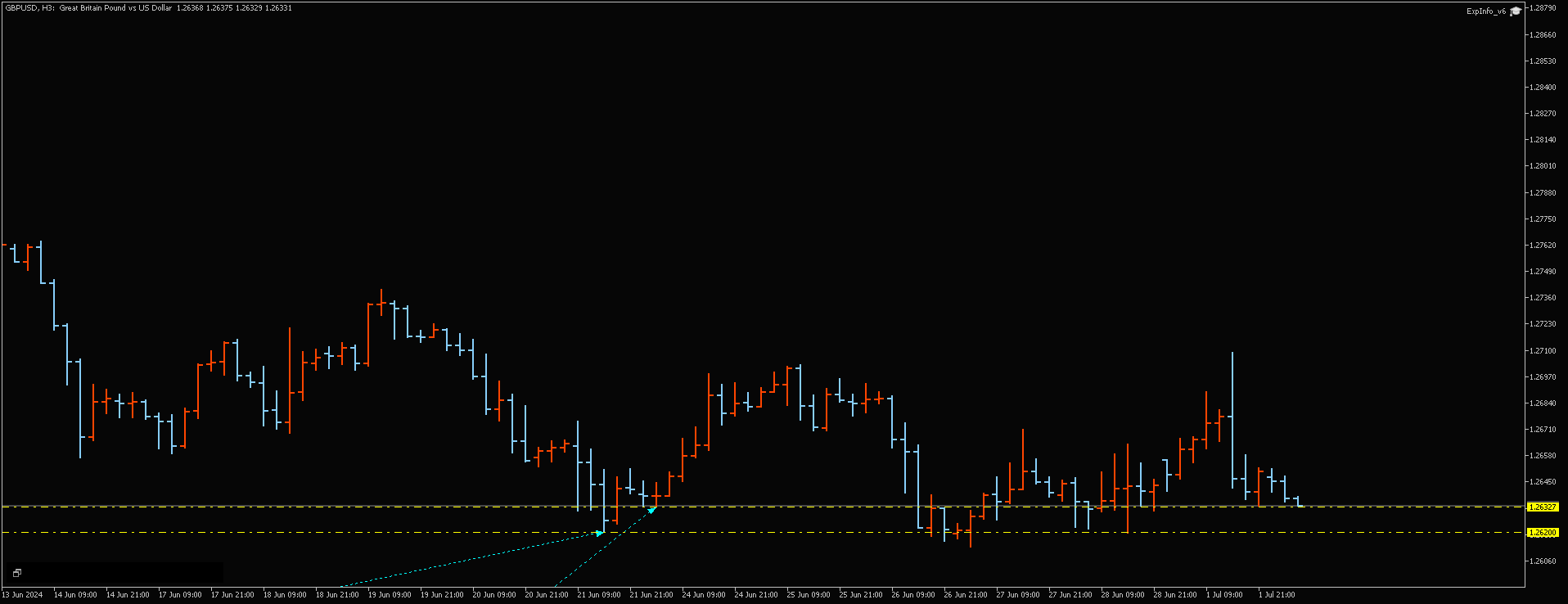Click the 1.27100 price scale label
This screenshot has height=604, width=1568.
[1543, 351]
